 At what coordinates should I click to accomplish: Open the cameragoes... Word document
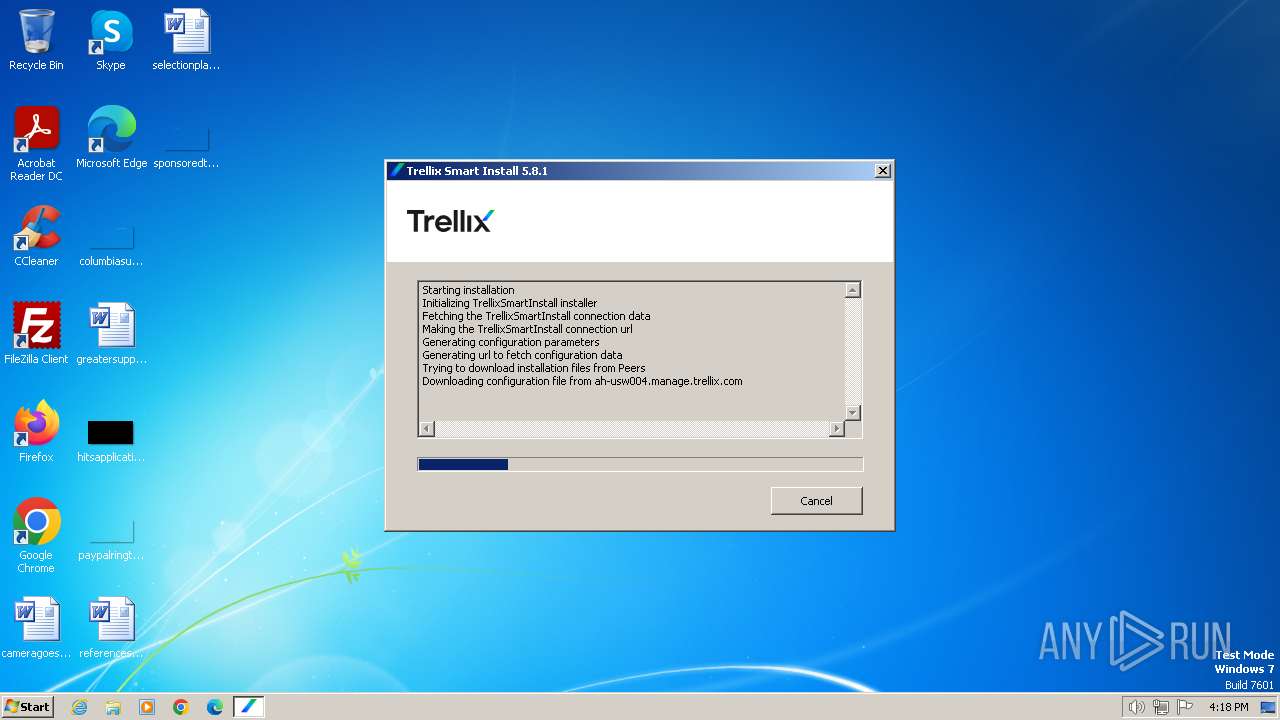[36, 628]
